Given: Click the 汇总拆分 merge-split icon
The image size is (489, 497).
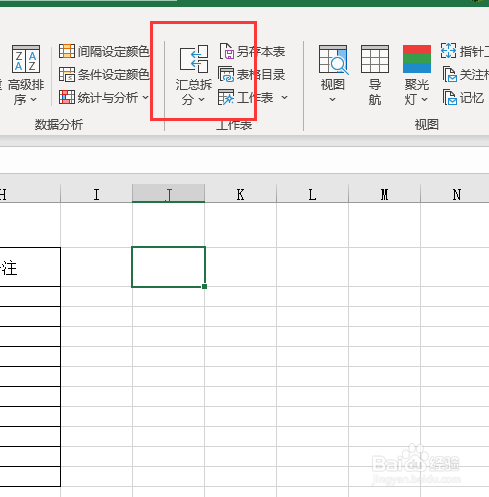Looking at the screenshot, I should coord(194,59).
